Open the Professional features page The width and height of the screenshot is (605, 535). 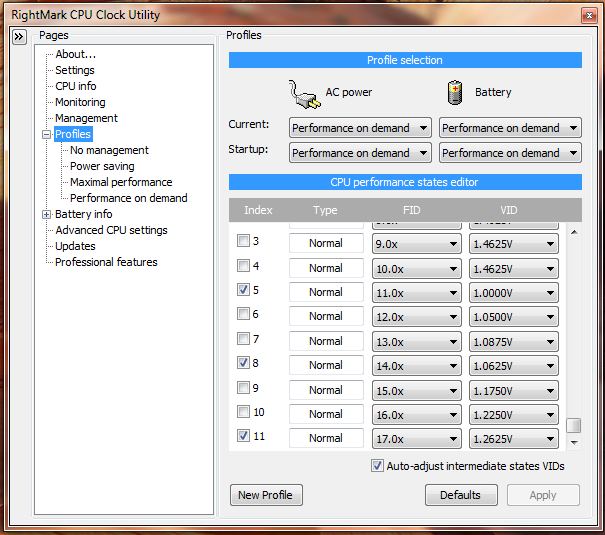[x=106, y=262]
